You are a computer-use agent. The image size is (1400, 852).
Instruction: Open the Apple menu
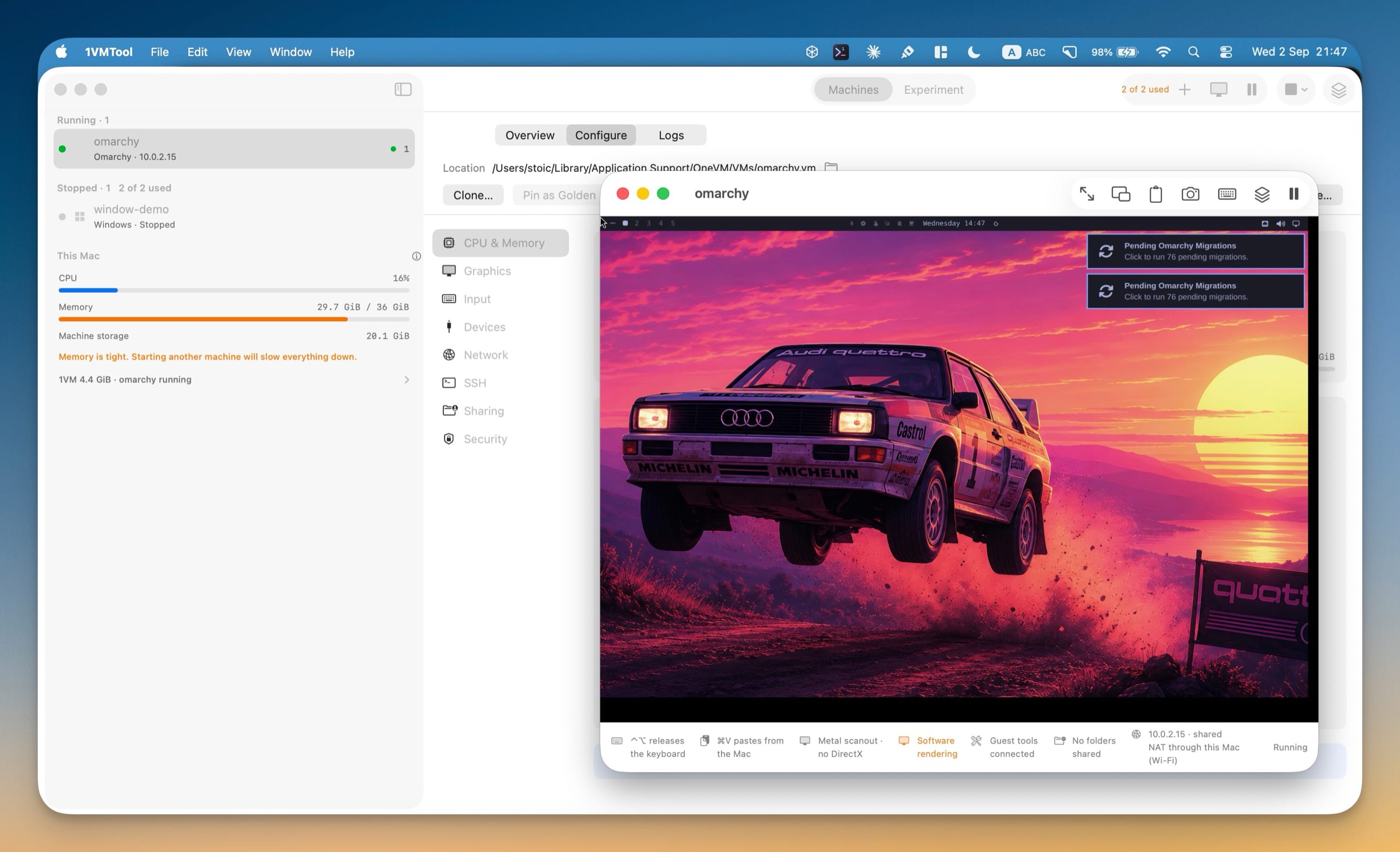[x=61, y=52]
